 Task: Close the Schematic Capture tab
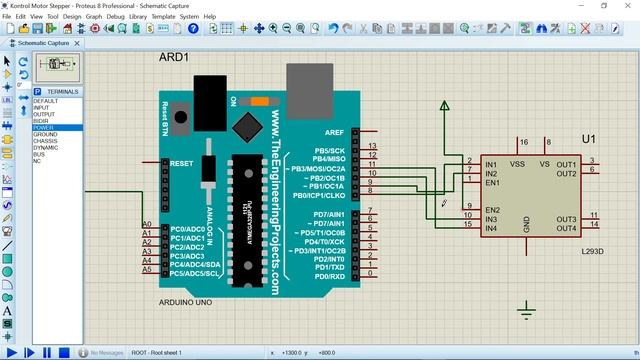tap(77, 43)
